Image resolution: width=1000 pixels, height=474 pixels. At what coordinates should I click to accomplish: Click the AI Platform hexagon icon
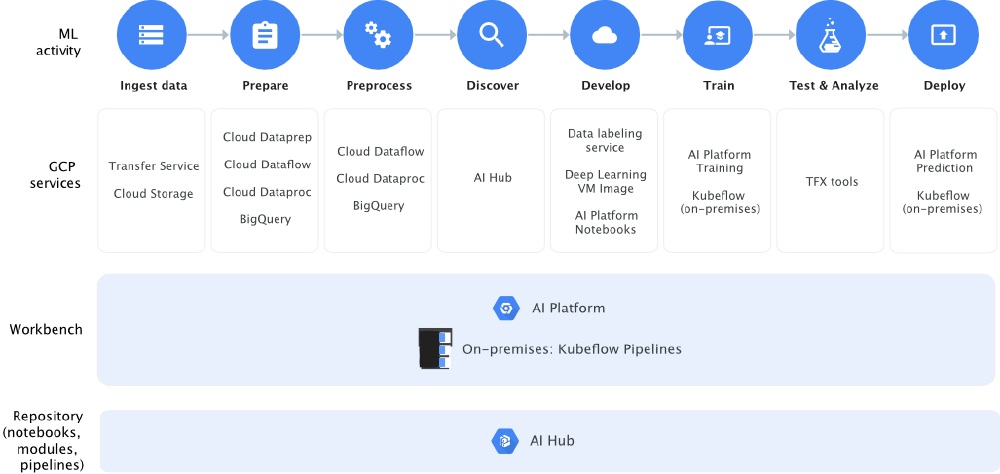pyautogui.click(x=506, y=308)
